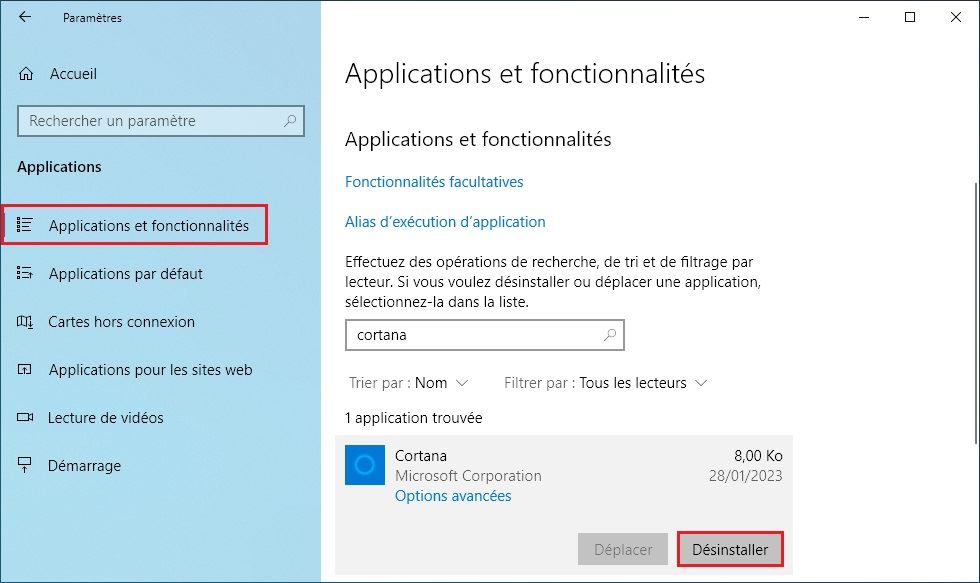Click the Applications par défaut icon
Screen dimensions: 980x583
tap(24, 273)
